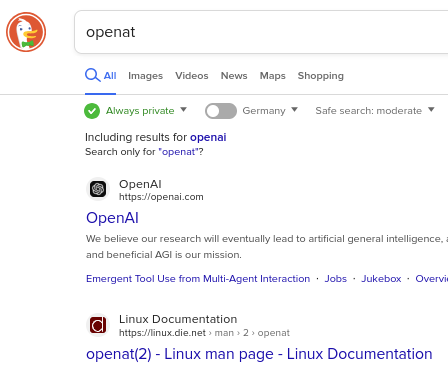Screen dimensions: 448x366
Task: Open the Maps tab
Action: pos(273,76)
